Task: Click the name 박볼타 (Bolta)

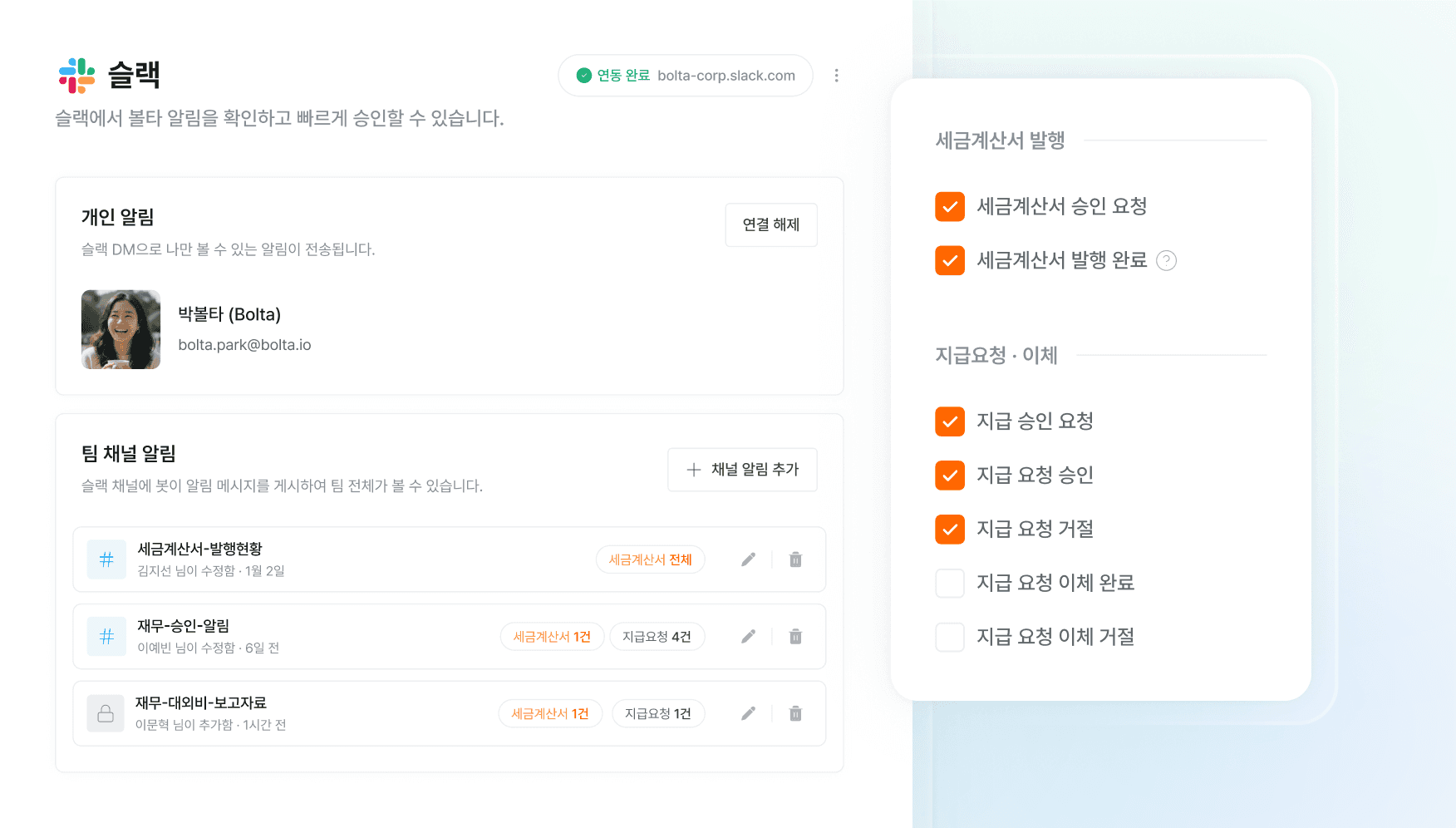Action: [229, 314]
